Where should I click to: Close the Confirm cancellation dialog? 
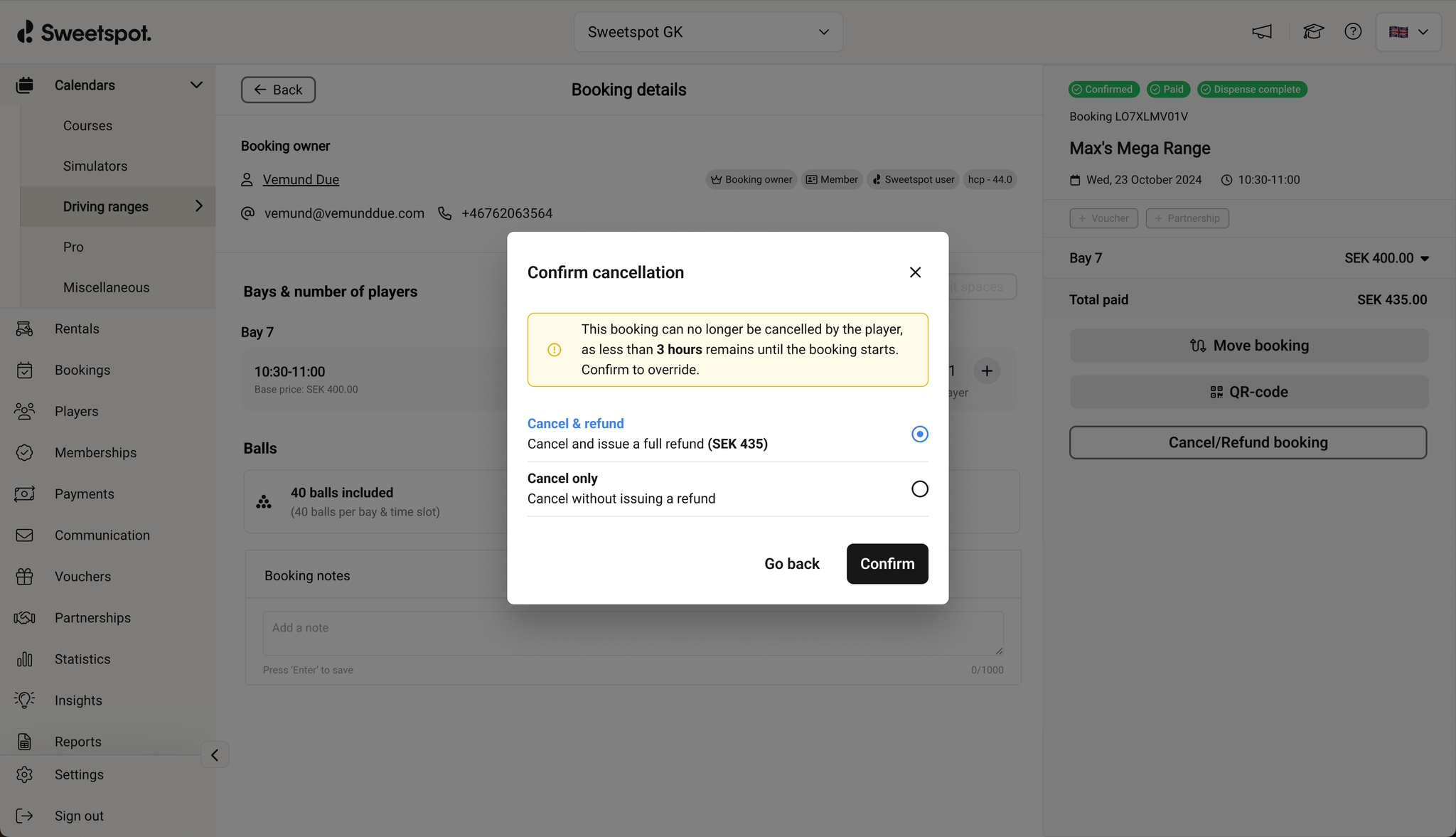(x=915, y=272)
